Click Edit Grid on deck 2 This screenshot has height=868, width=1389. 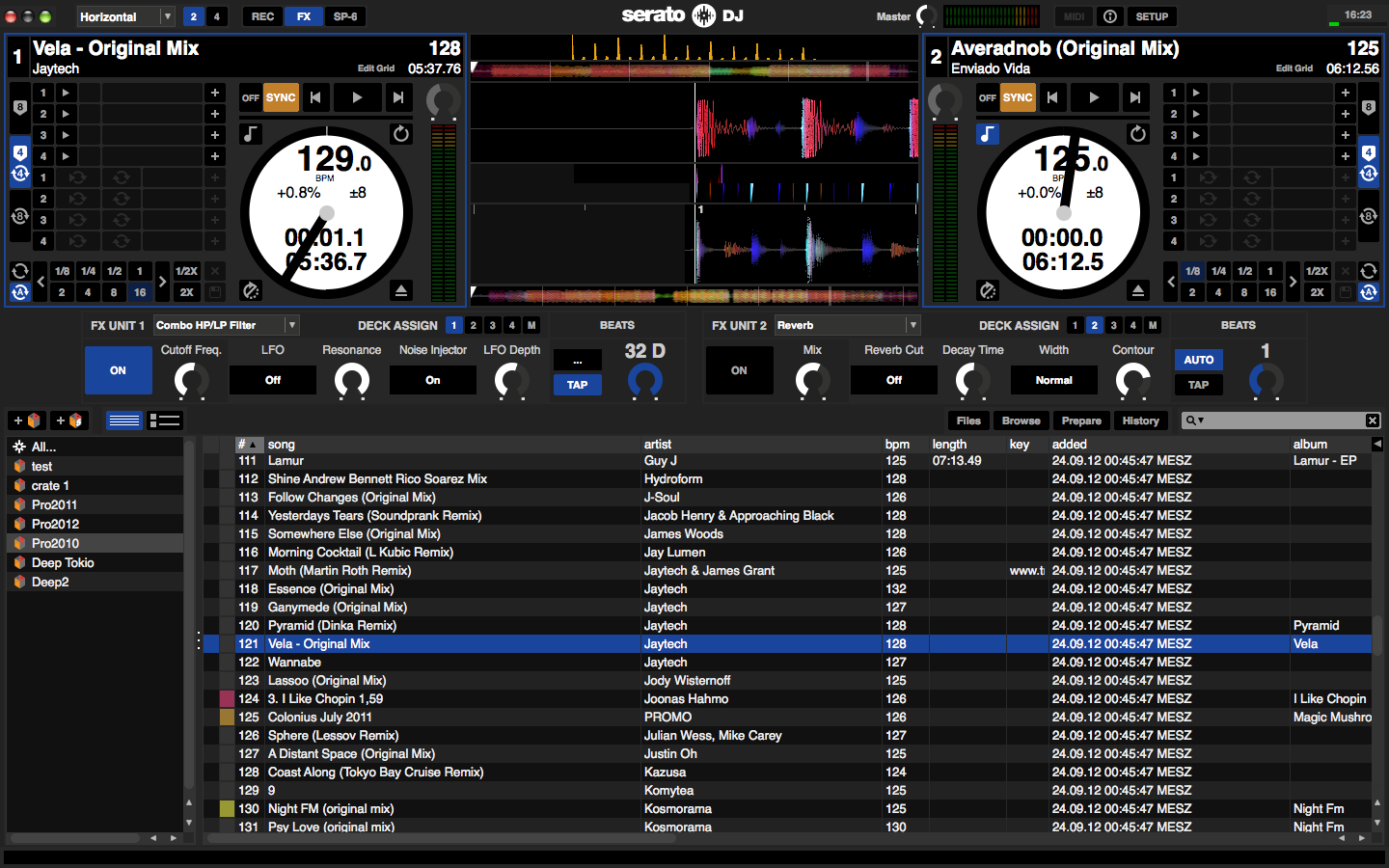coord(1294,68)
